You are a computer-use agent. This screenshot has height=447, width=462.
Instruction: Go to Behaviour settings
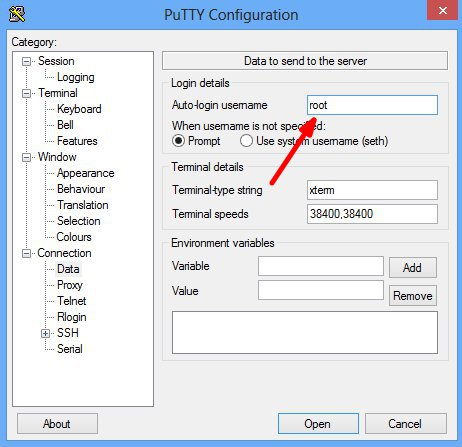point(81,189)
